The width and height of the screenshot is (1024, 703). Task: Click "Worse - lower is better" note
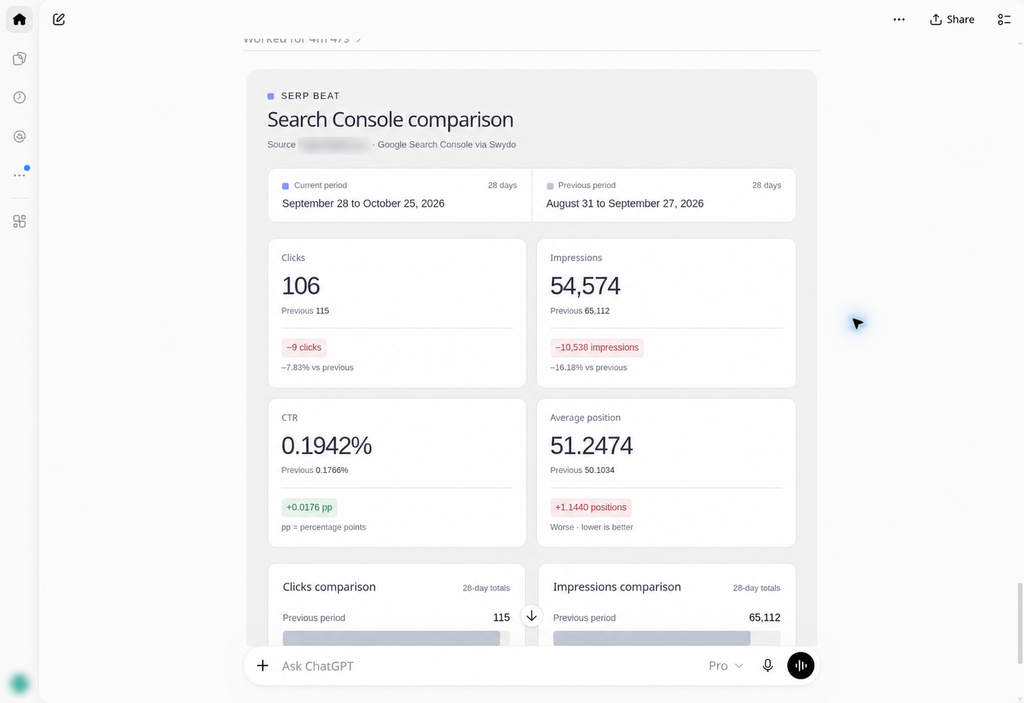click(592, 527)
